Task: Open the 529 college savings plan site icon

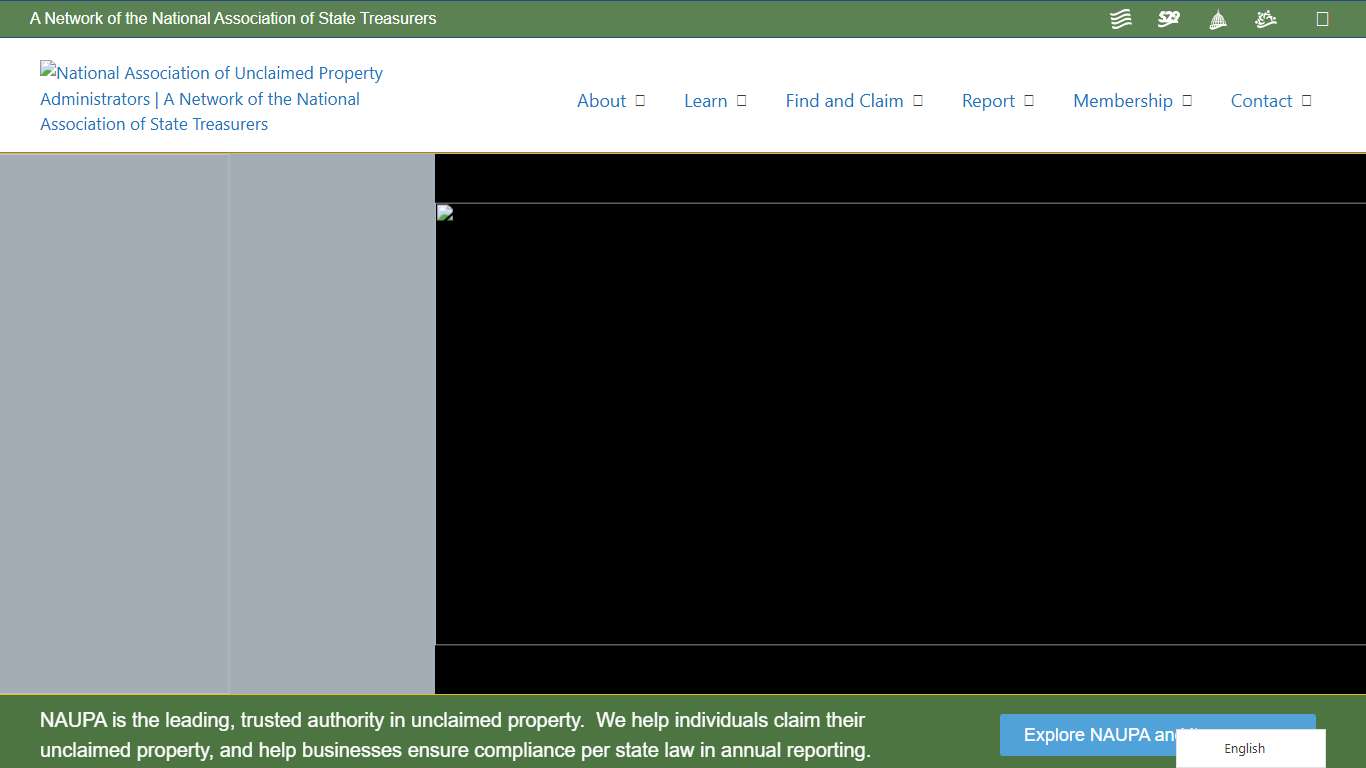Action: point(1168,18)
